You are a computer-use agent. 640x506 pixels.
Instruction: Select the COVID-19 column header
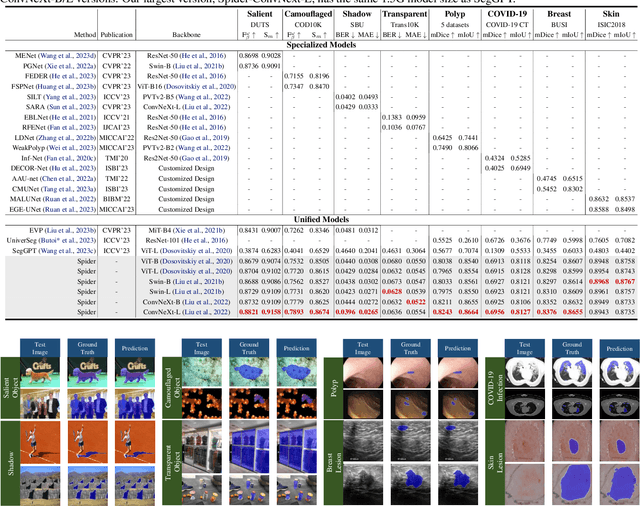(507, 14)
